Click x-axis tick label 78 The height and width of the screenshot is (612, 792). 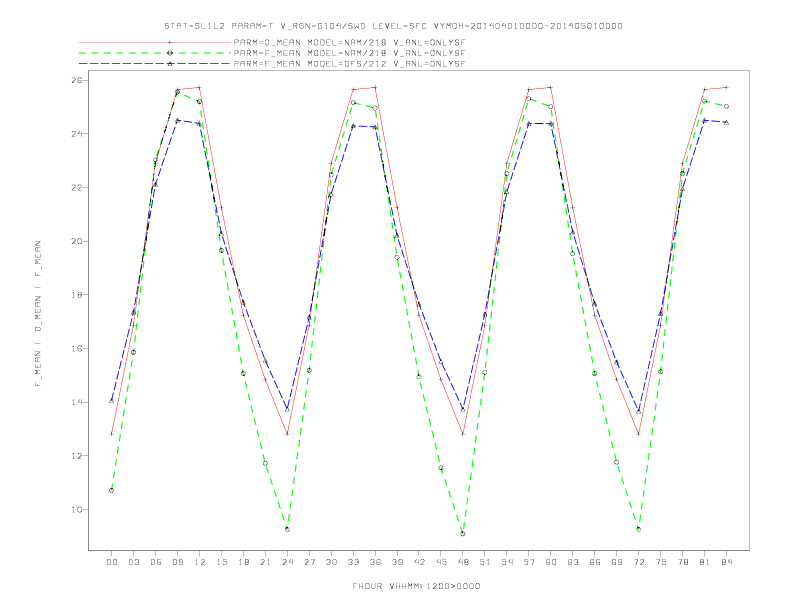[682, 562]
